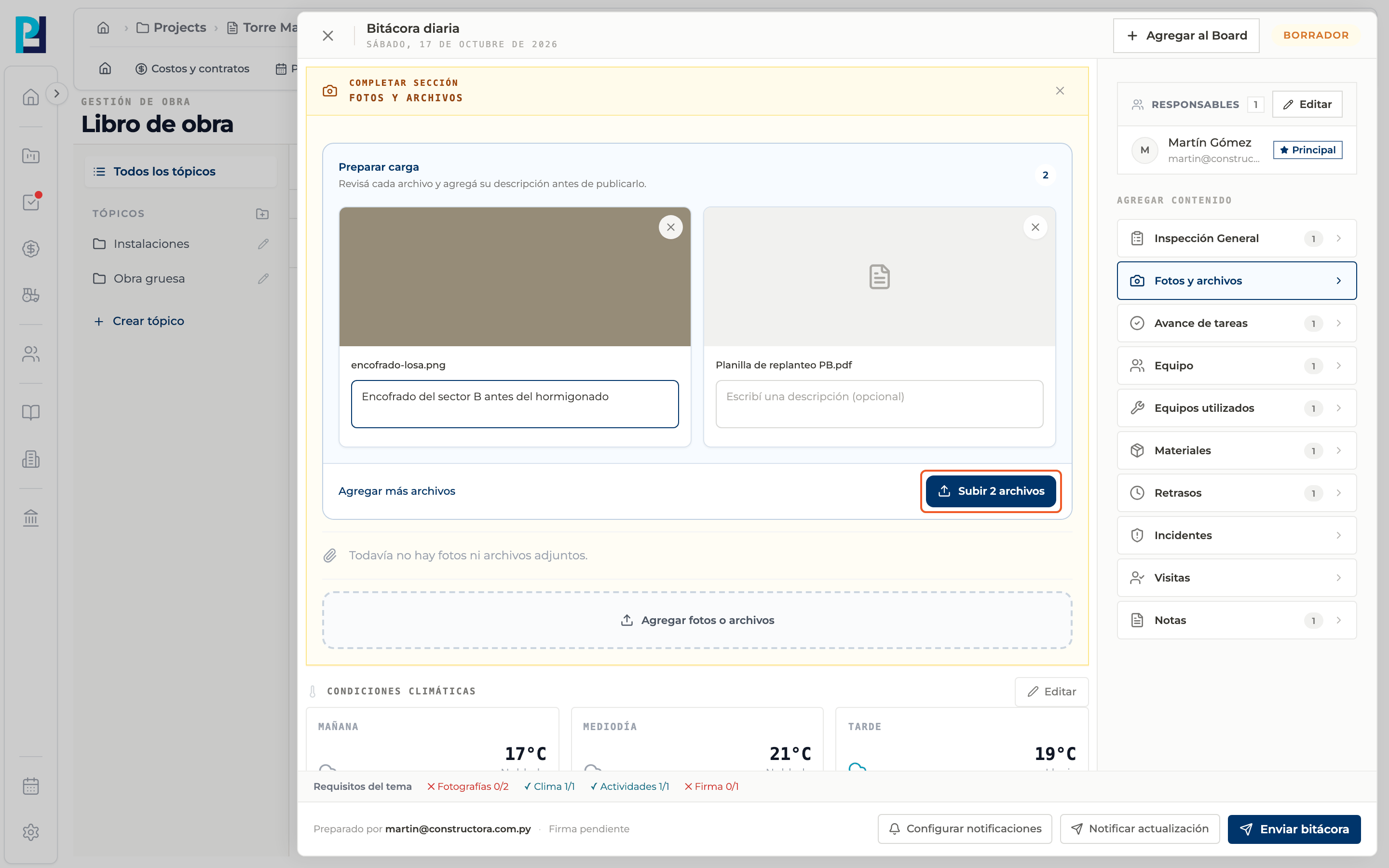This screenshot has width=1389, height=868.
Task: Open the machinery icon in sidebar
Action: 31,295
